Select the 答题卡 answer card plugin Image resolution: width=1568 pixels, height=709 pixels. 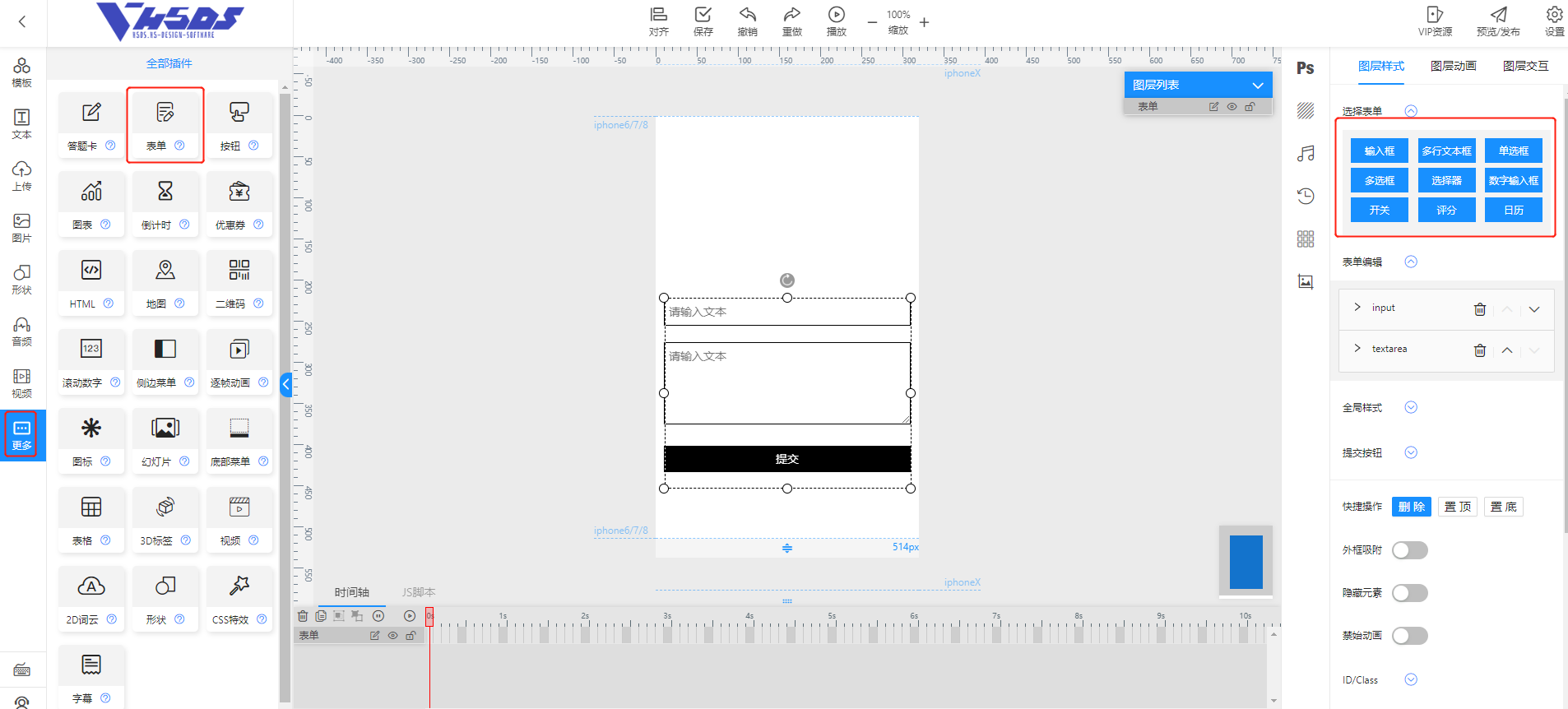(x=91, y=126)
